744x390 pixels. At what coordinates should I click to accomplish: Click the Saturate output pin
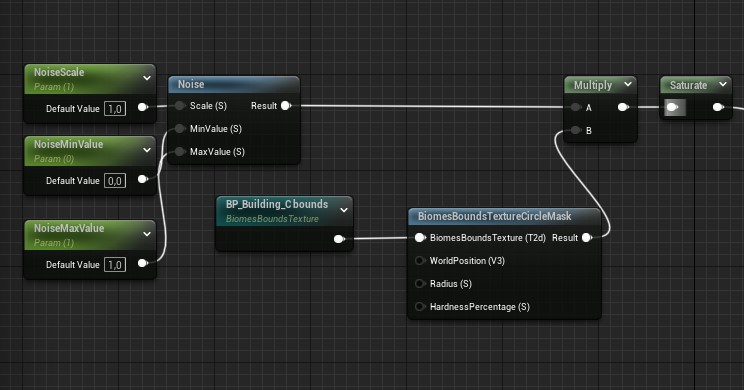coord(718,107)
